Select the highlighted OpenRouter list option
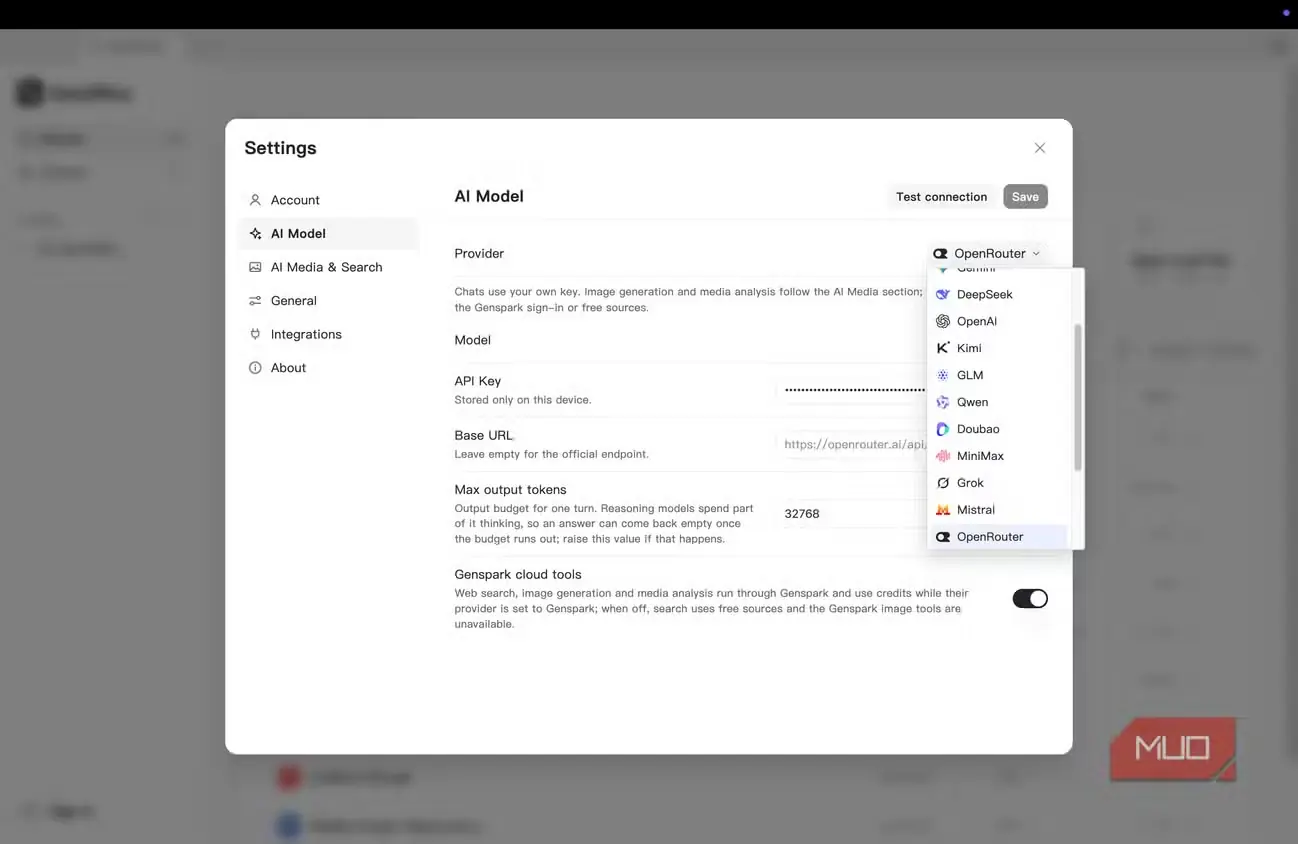This screenshot has width=1298, height=844. click(999, 537)
